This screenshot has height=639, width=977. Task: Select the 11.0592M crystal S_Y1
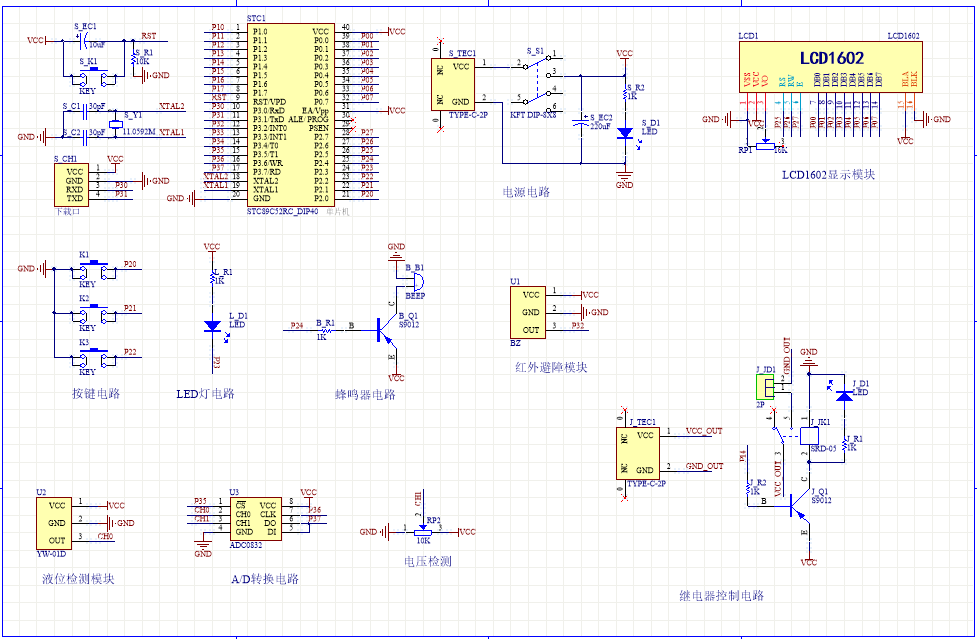[115, 124]
